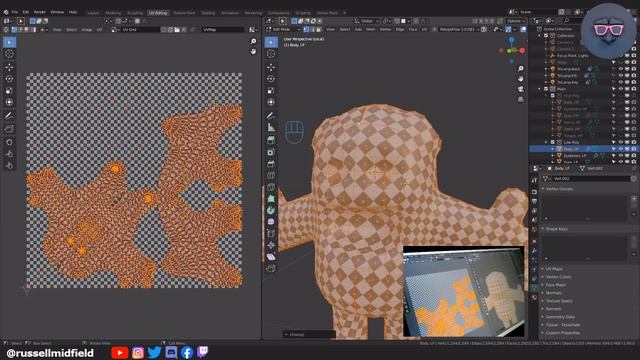Image resolution: width=640 pixels, height=360 pixels.
Task: Expand the Vertex Groups panel
Action: [x=559, y=189]
